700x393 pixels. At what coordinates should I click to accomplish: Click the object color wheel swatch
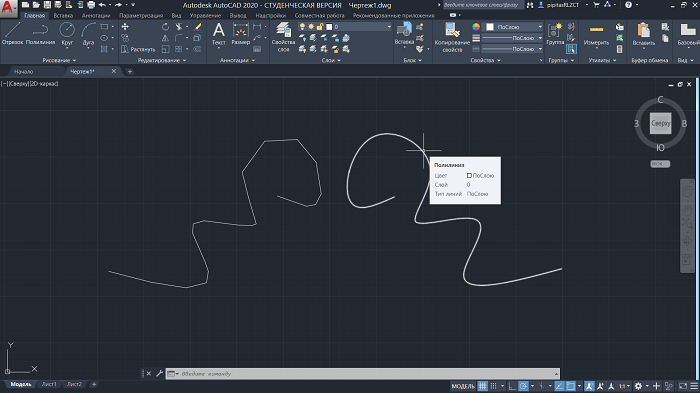(x=476, y=27)
